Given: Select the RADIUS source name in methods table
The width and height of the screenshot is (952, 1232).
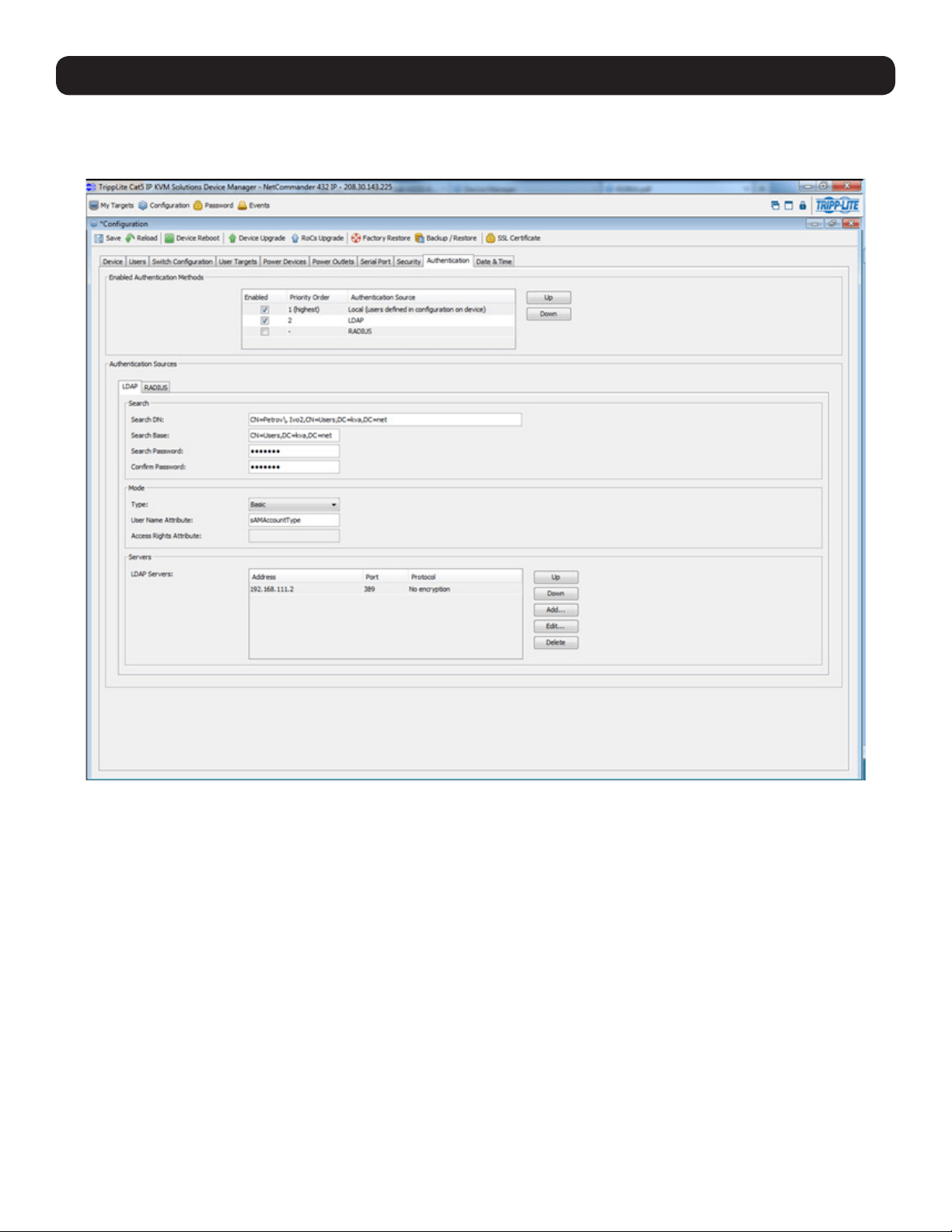Looking at the screenshot, I should 360,332.
